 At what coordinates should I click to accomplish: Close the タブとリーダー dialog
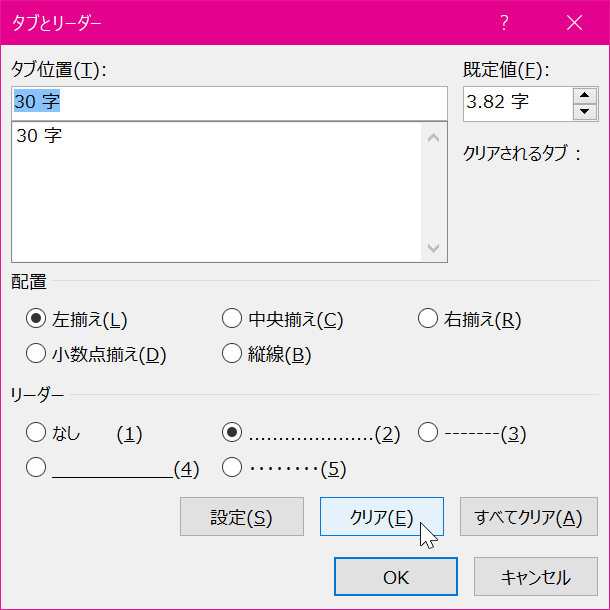(574, 22)
